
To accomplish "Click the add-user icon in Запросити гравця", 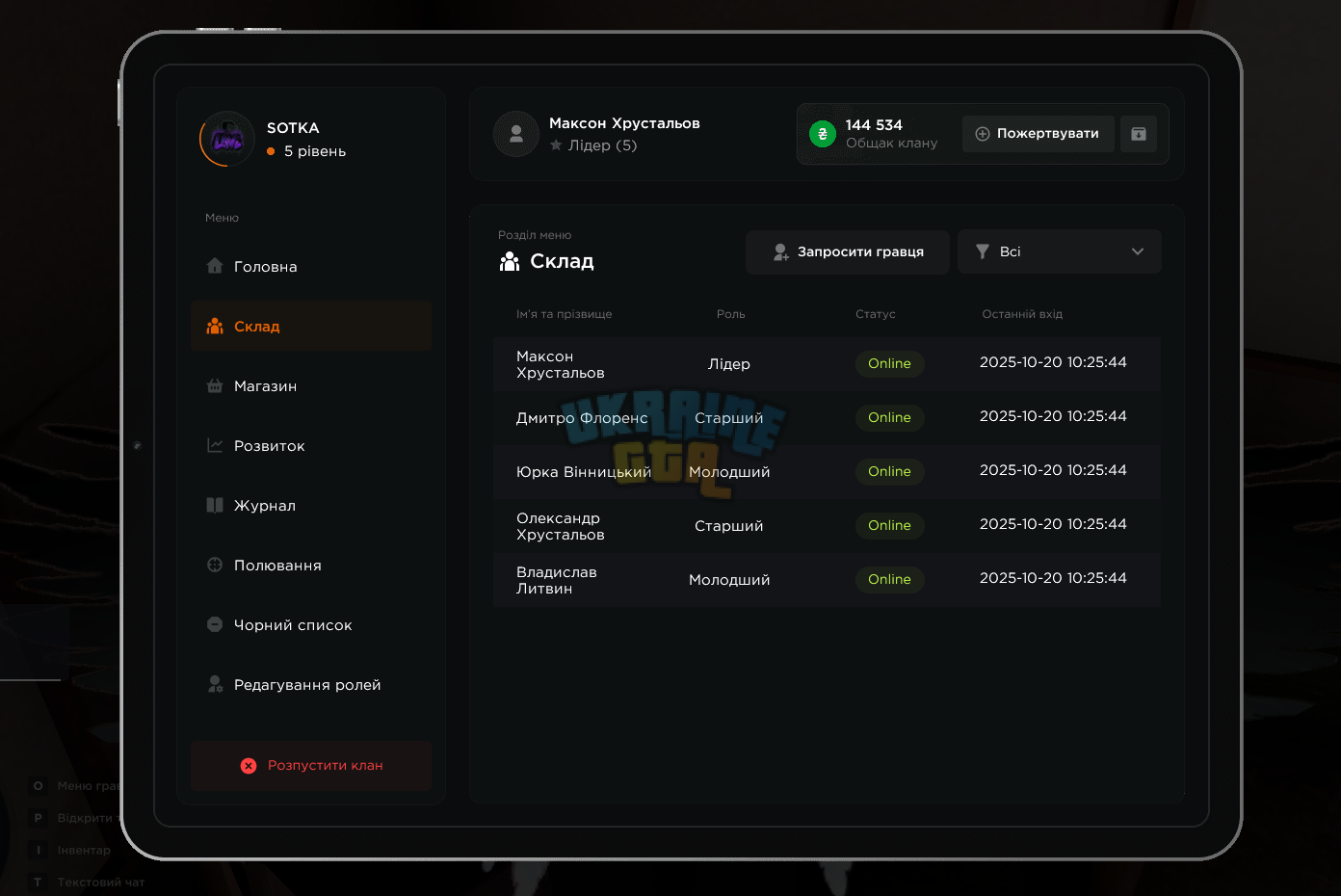I will click(x=780, y=251).
